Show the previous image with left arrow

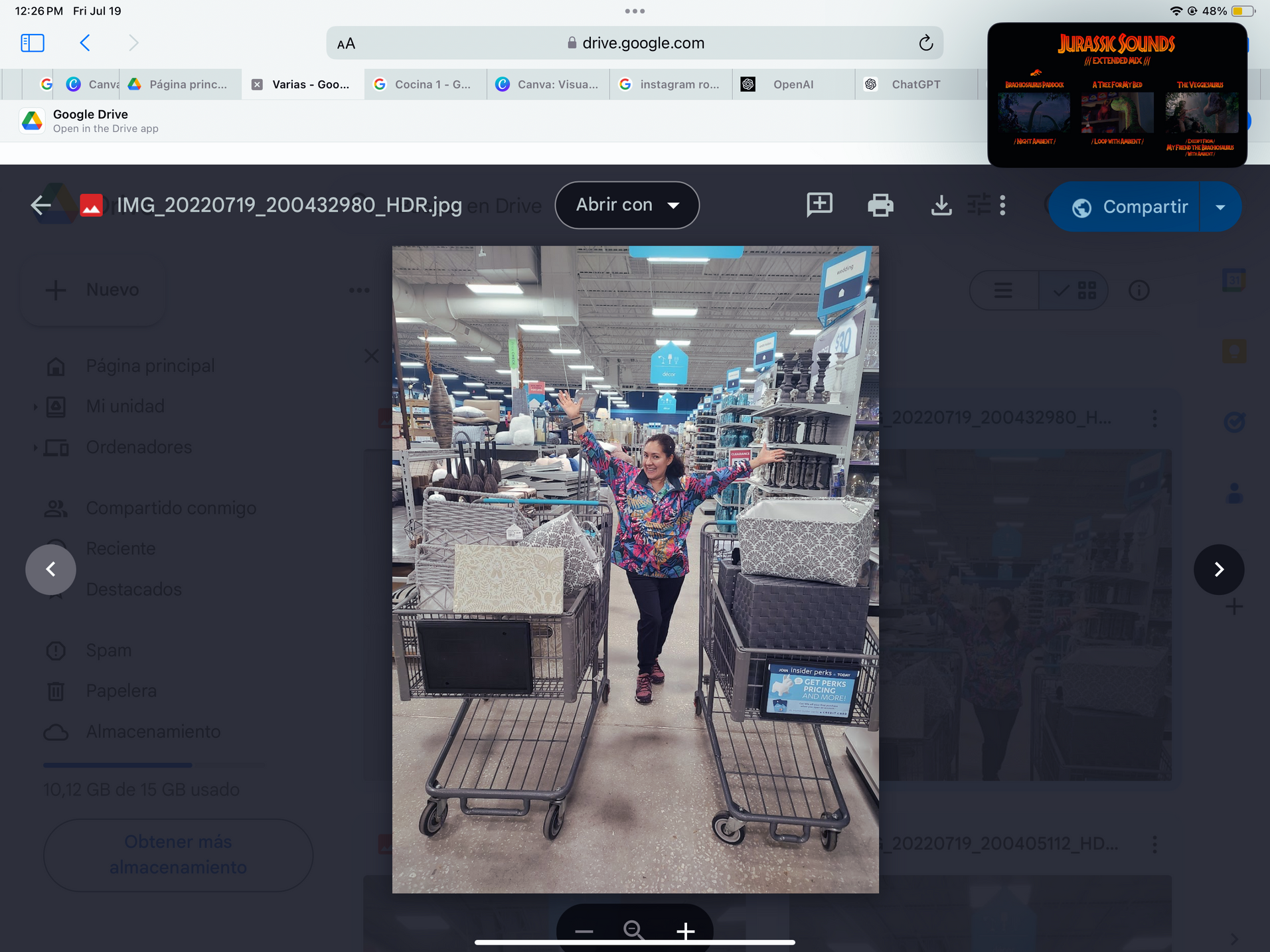(51, 569)
